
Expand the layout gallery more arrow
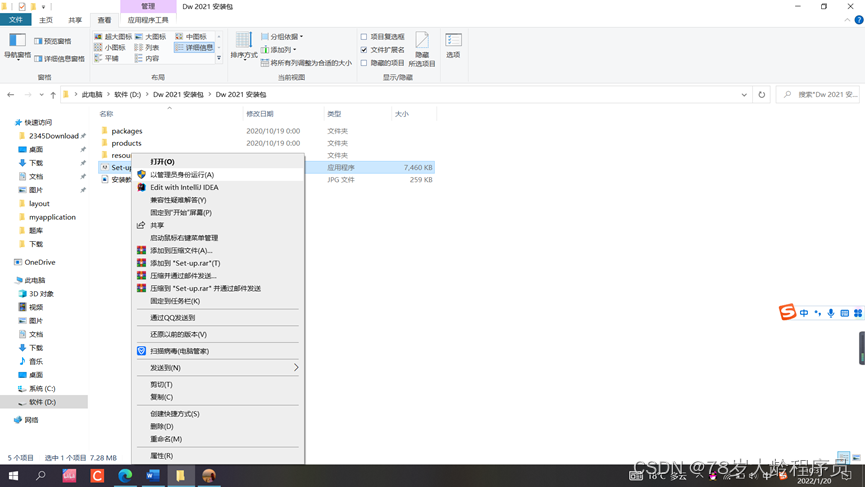coord(219,58)
